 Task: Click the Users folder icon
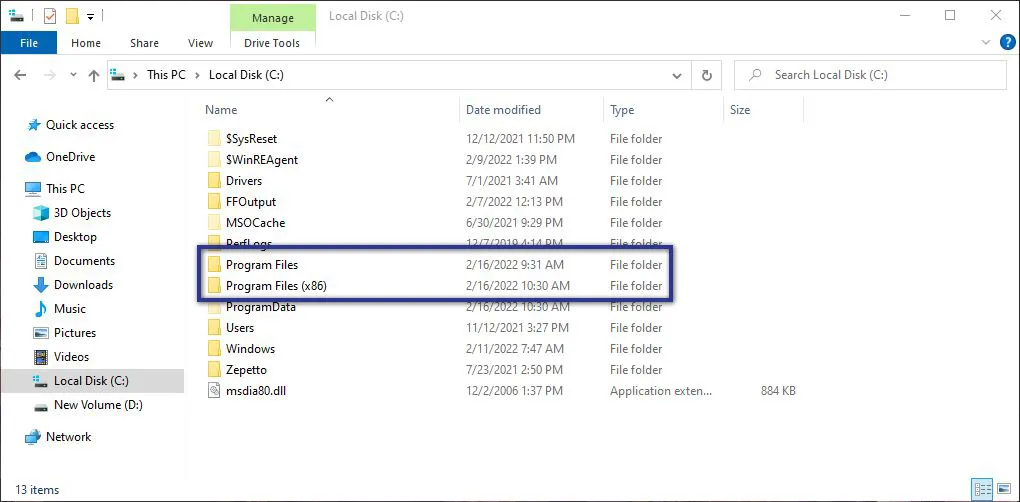215,328
